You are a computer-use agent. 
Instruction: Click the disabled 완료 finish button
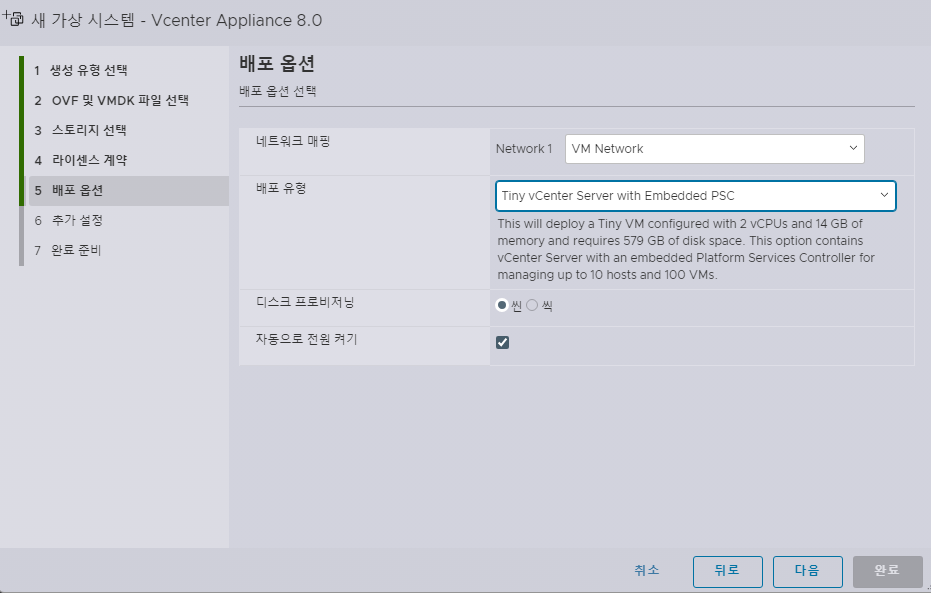888,572
